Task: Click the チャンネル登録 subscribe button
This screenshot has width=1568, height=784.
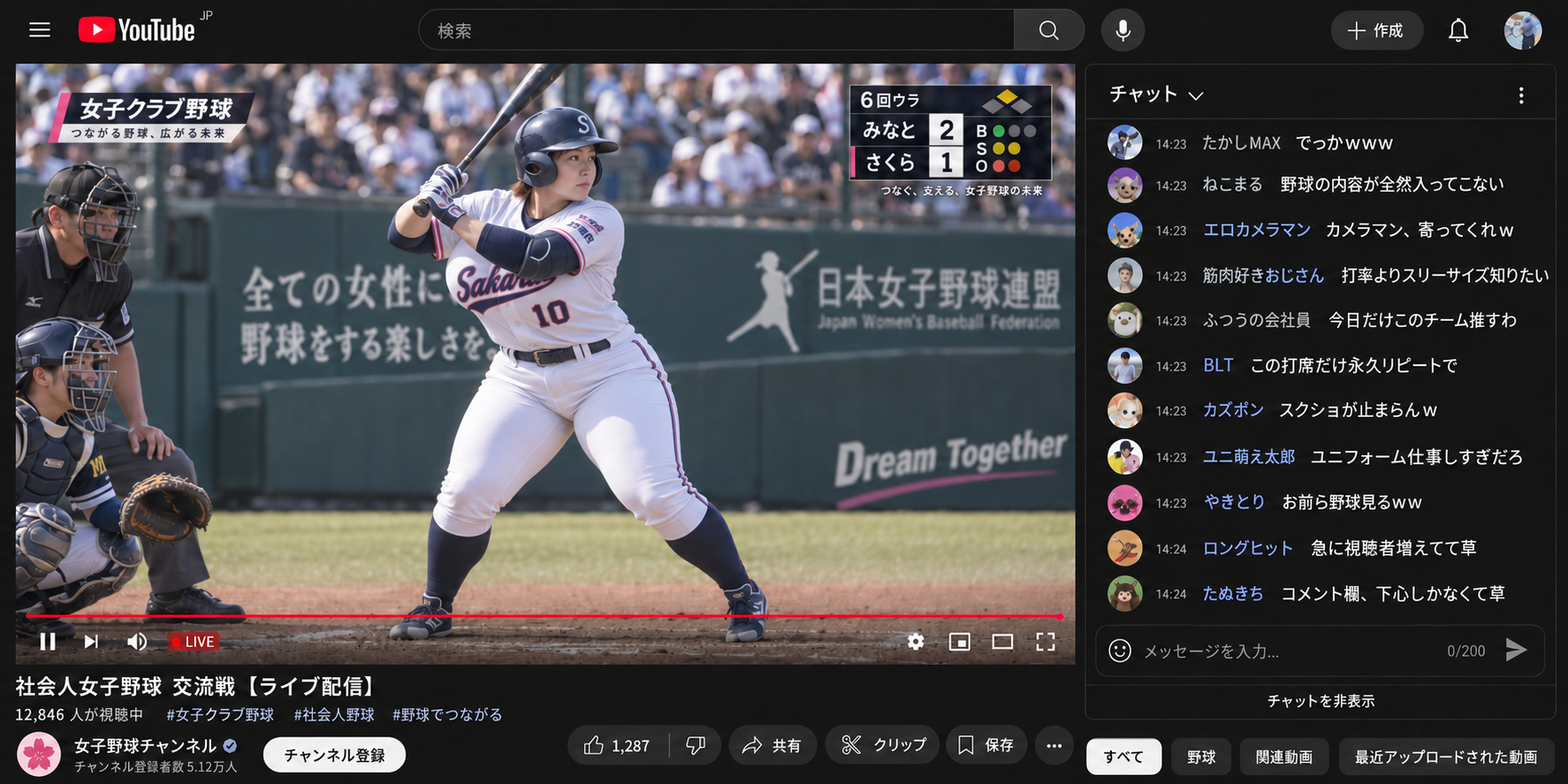Action: click(x=334, y=755)
